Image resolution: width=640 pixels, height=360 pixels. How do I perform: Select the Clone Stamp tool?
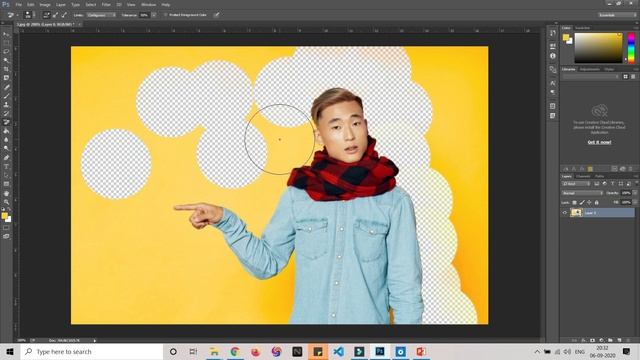tap(6, 104)
